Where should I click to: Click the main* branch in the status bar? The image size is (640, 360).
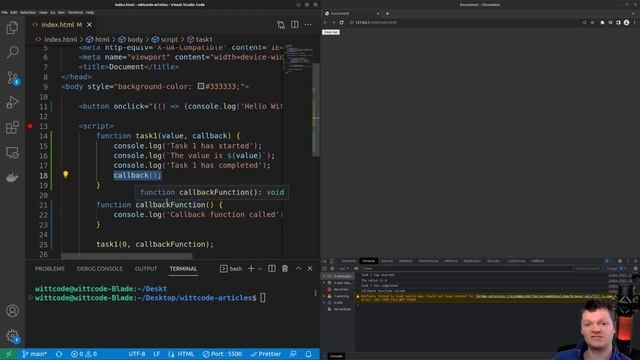[34, 354]
